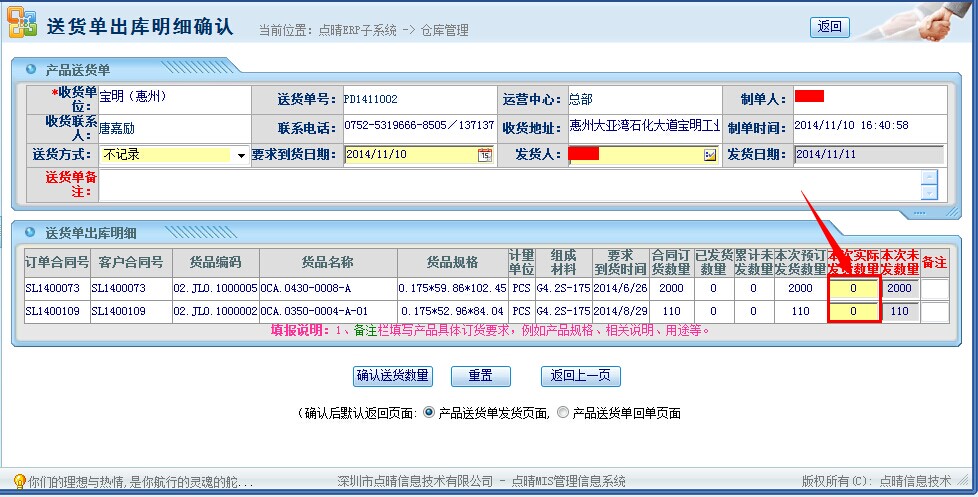Screen dimensions: 978x497
Task: Click the 备注 cell for order SL1400073
Action: tap(934, 288)
